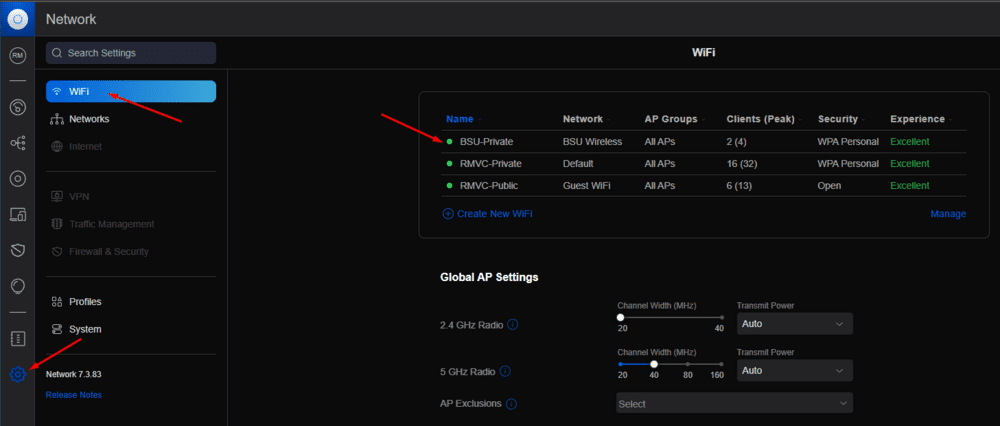
Task: Click the info icon beside 5 GHz Radio
Action: coord(505,371)
